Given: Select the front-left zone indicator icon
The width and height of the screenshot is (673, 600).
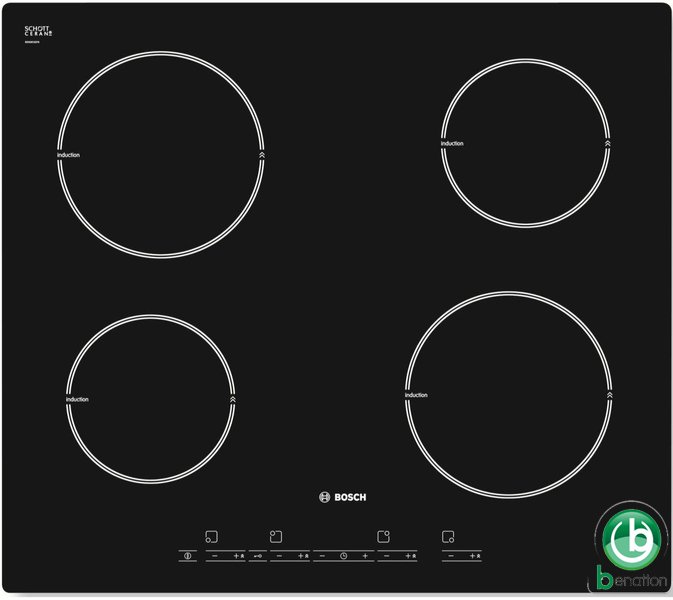Looking at the screenshot, I should (211, 536).
